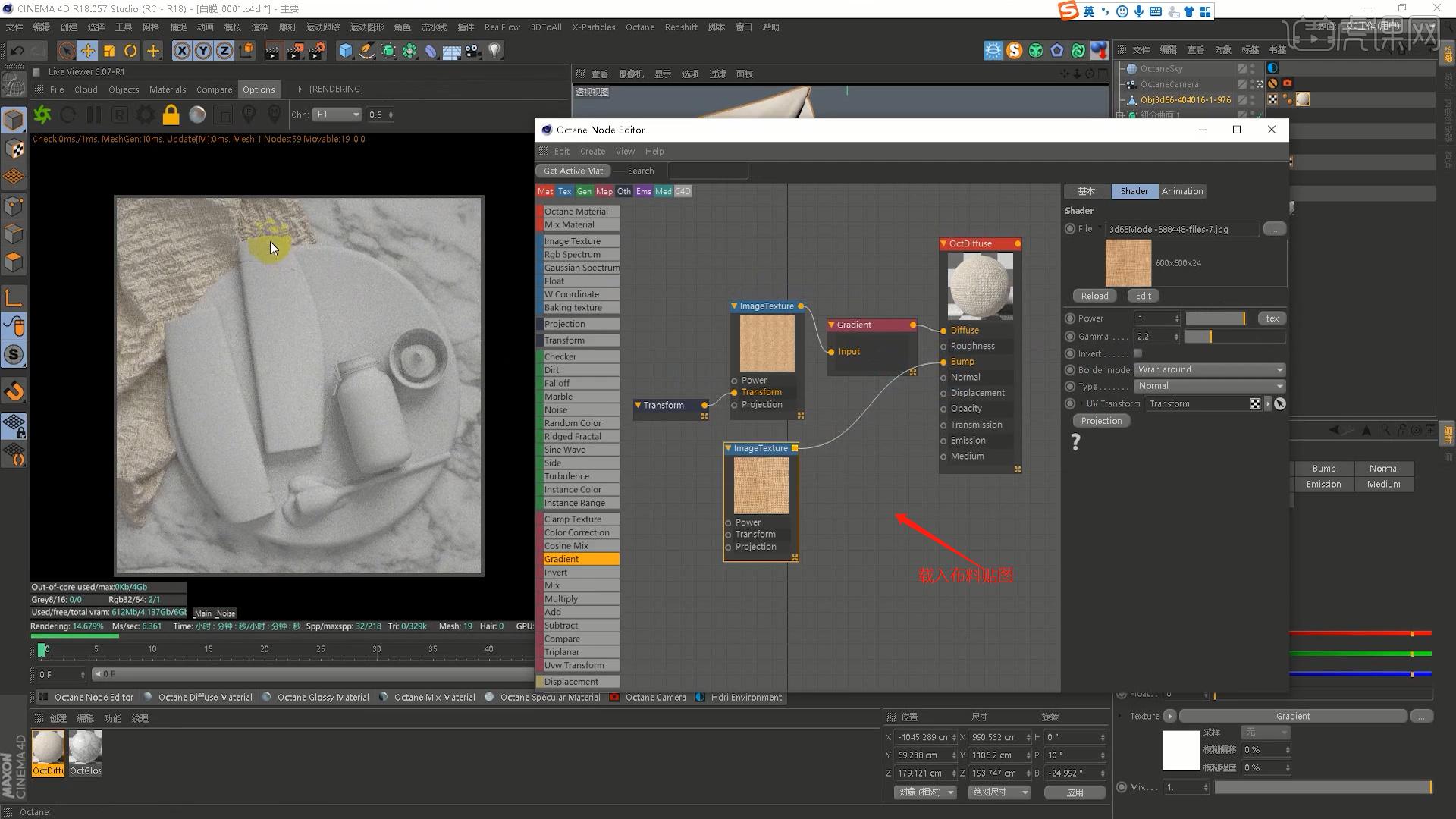Viewport: 1456px width, 819px height.
Task: Add a Cube primitive from toolbar
Action: point(346,51)
